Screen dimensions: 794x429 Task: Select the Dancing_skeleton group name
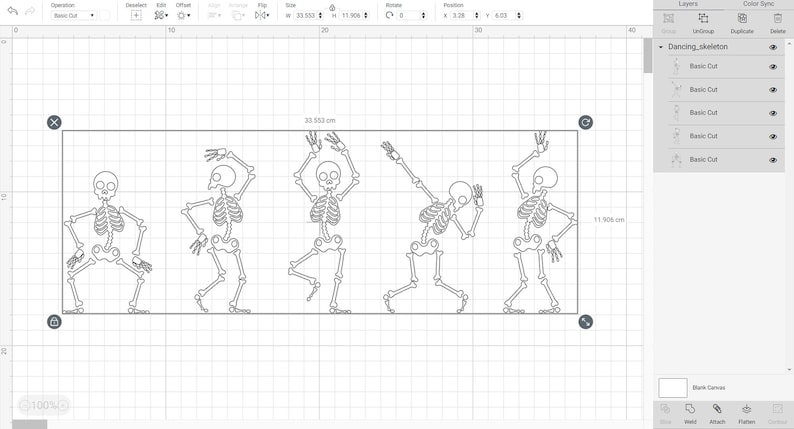click(697, 47)
